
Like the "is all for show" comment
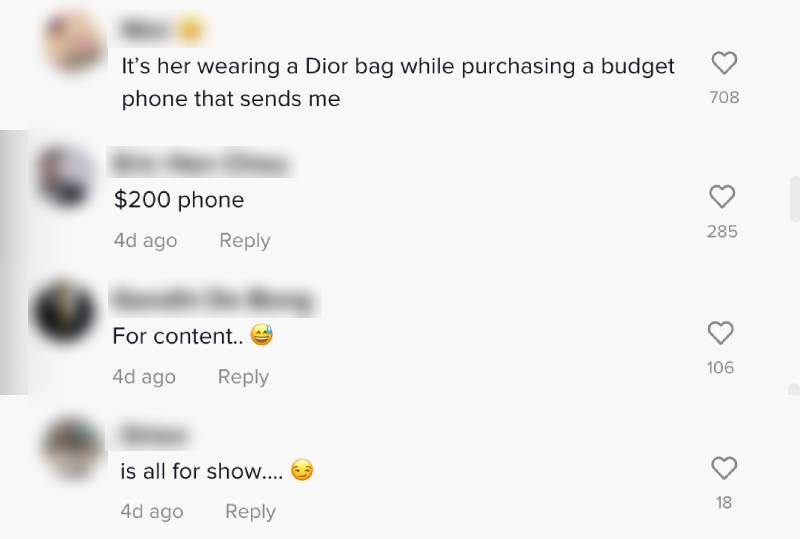tap(723, 468)
